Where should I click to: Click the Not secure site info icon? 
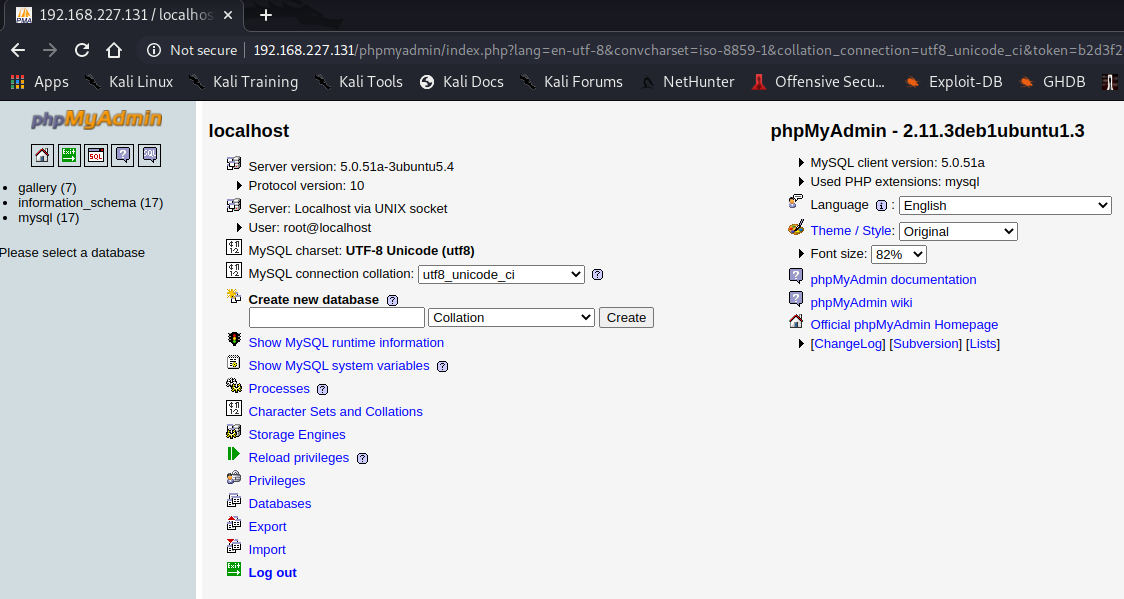pyautogui.click(x=153, y=50)
